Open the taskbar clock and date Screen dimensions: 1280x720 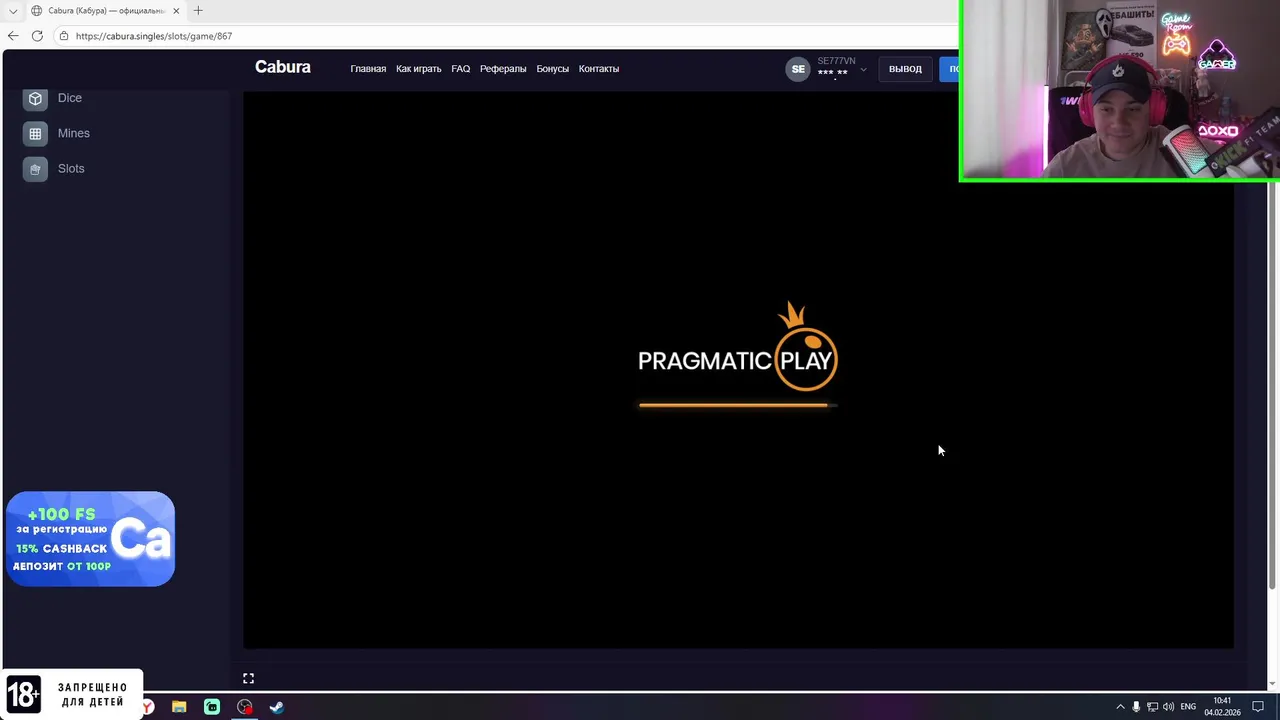(x=1222, y=707)
